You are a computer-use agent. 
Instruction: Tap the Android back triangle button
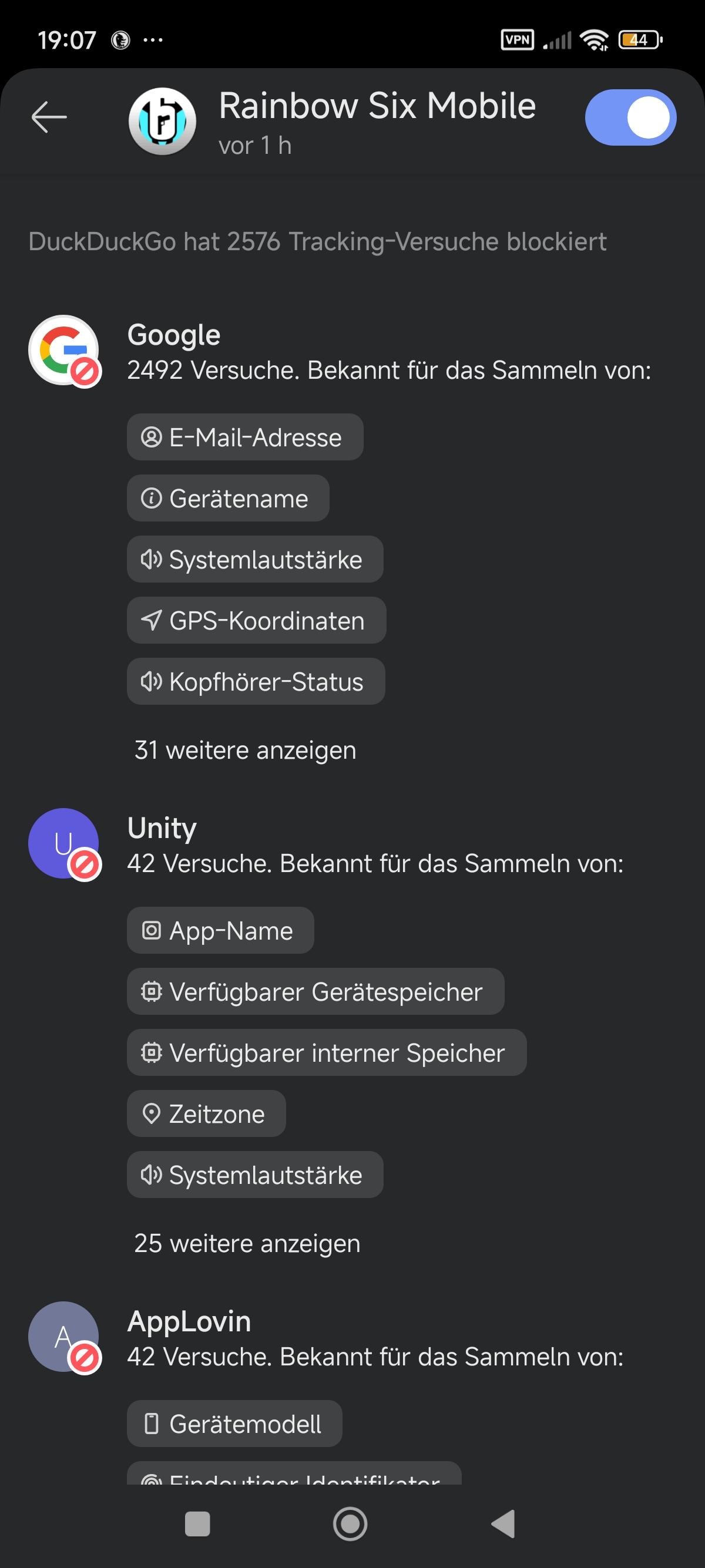click(503, 1524)
